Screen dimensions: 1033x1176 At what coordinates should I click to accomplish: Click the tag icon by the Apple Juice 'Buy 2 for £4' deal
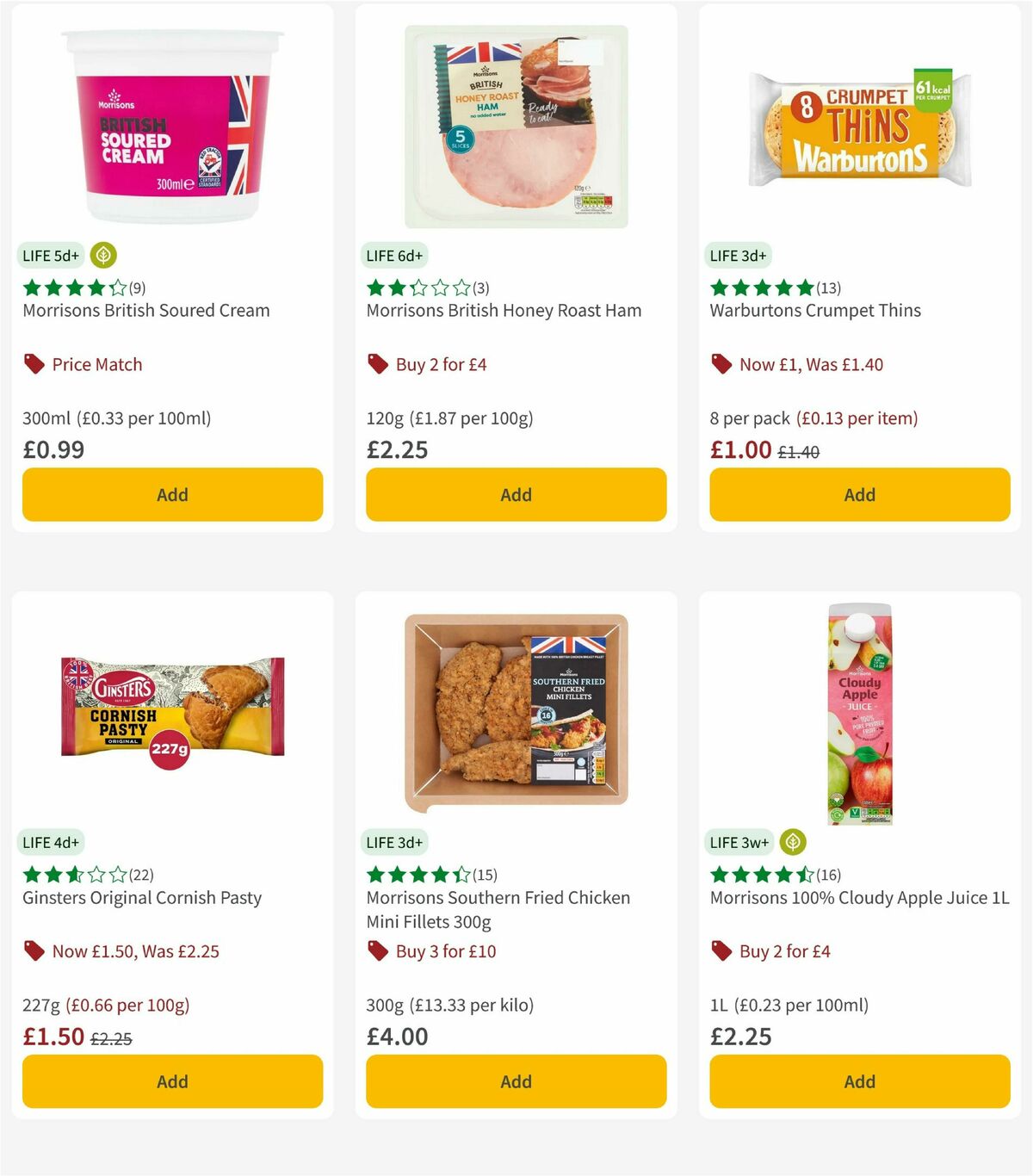point(721,951)
